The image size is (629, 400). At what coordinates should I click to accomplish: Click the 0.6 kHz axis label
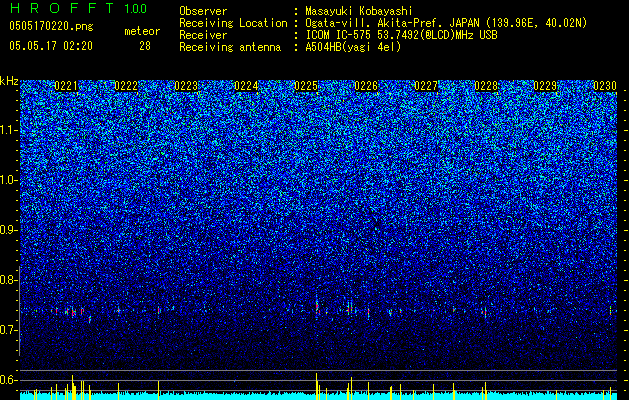coord(9,380)
